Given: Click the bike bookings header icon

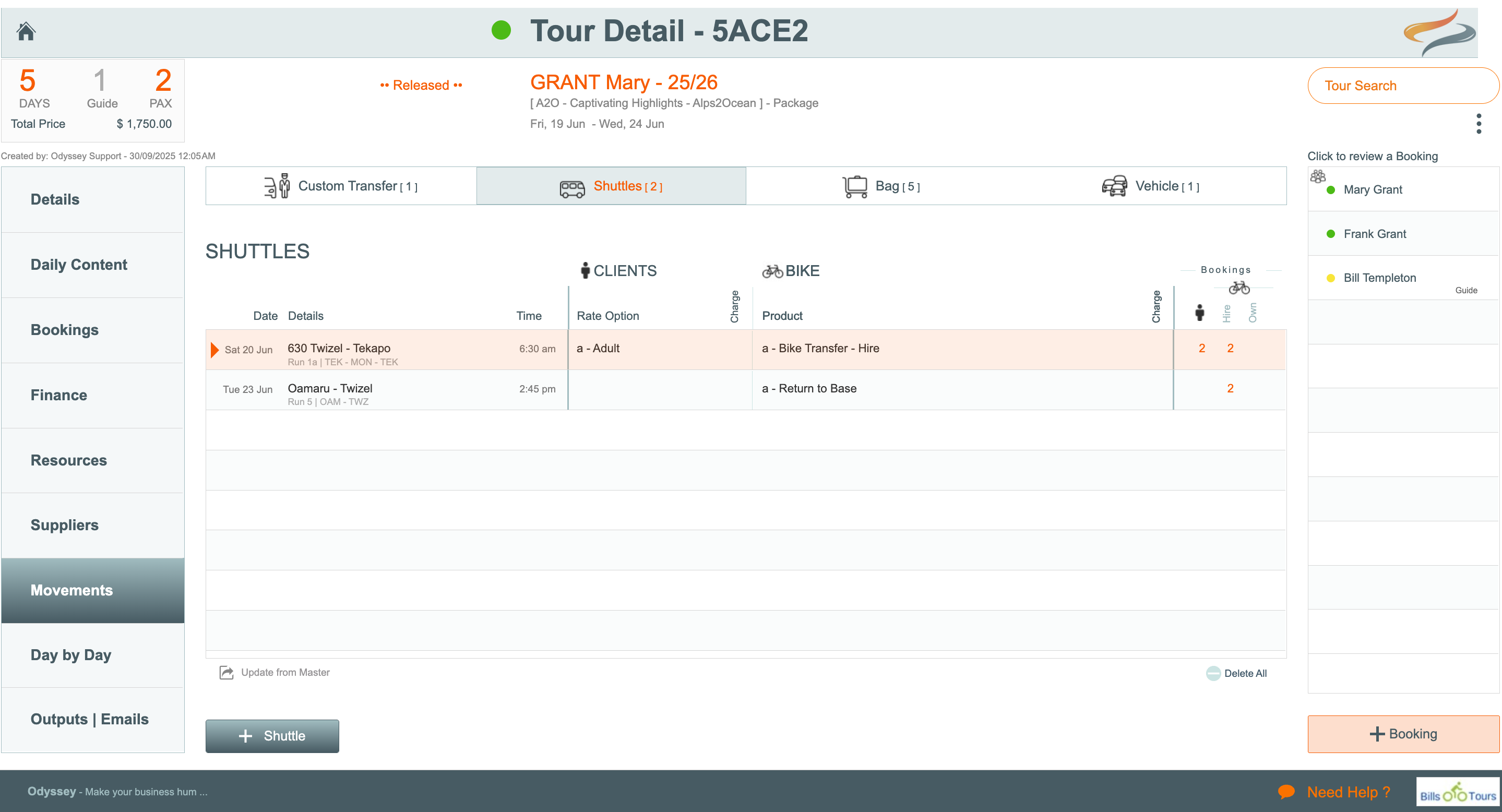Looking at the screenshot, I should (1238, 288).
